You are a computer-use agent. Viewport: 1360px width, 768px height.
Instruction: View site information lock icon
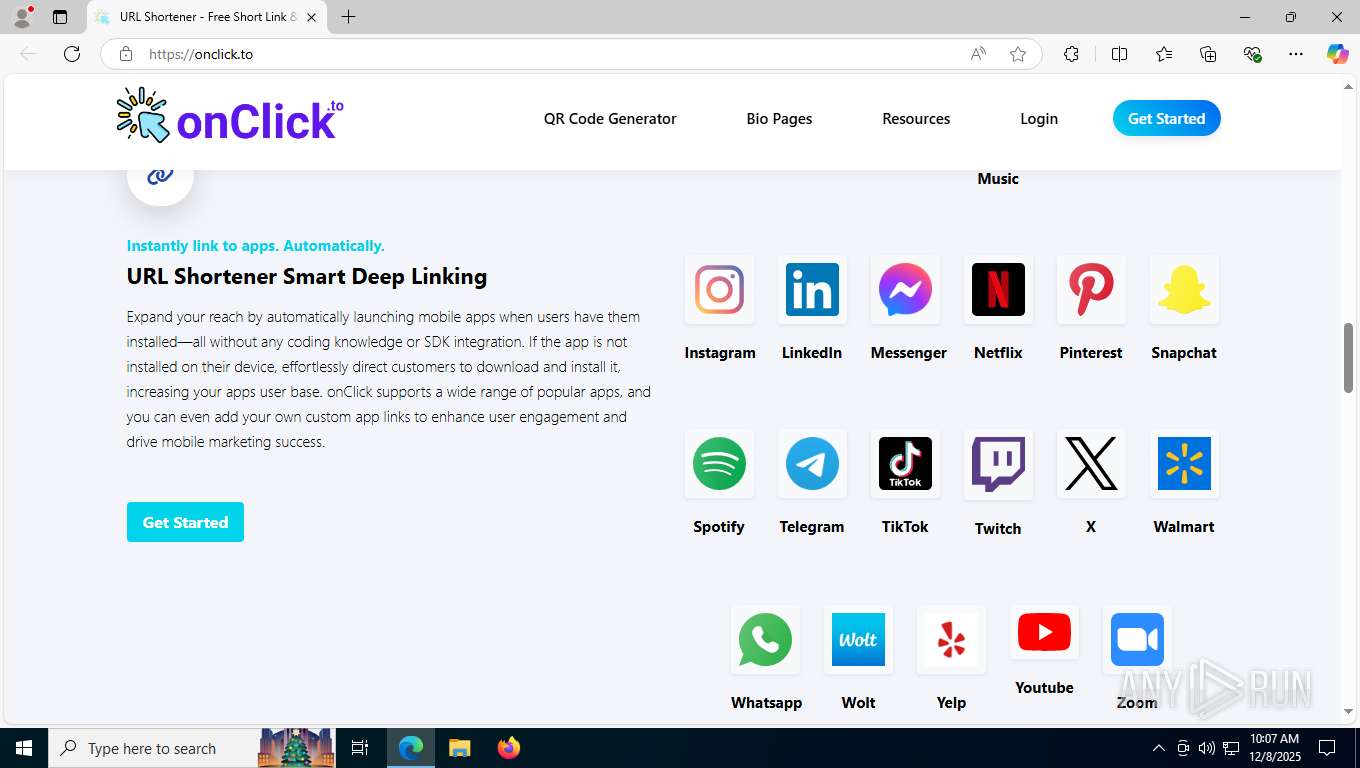126,54
